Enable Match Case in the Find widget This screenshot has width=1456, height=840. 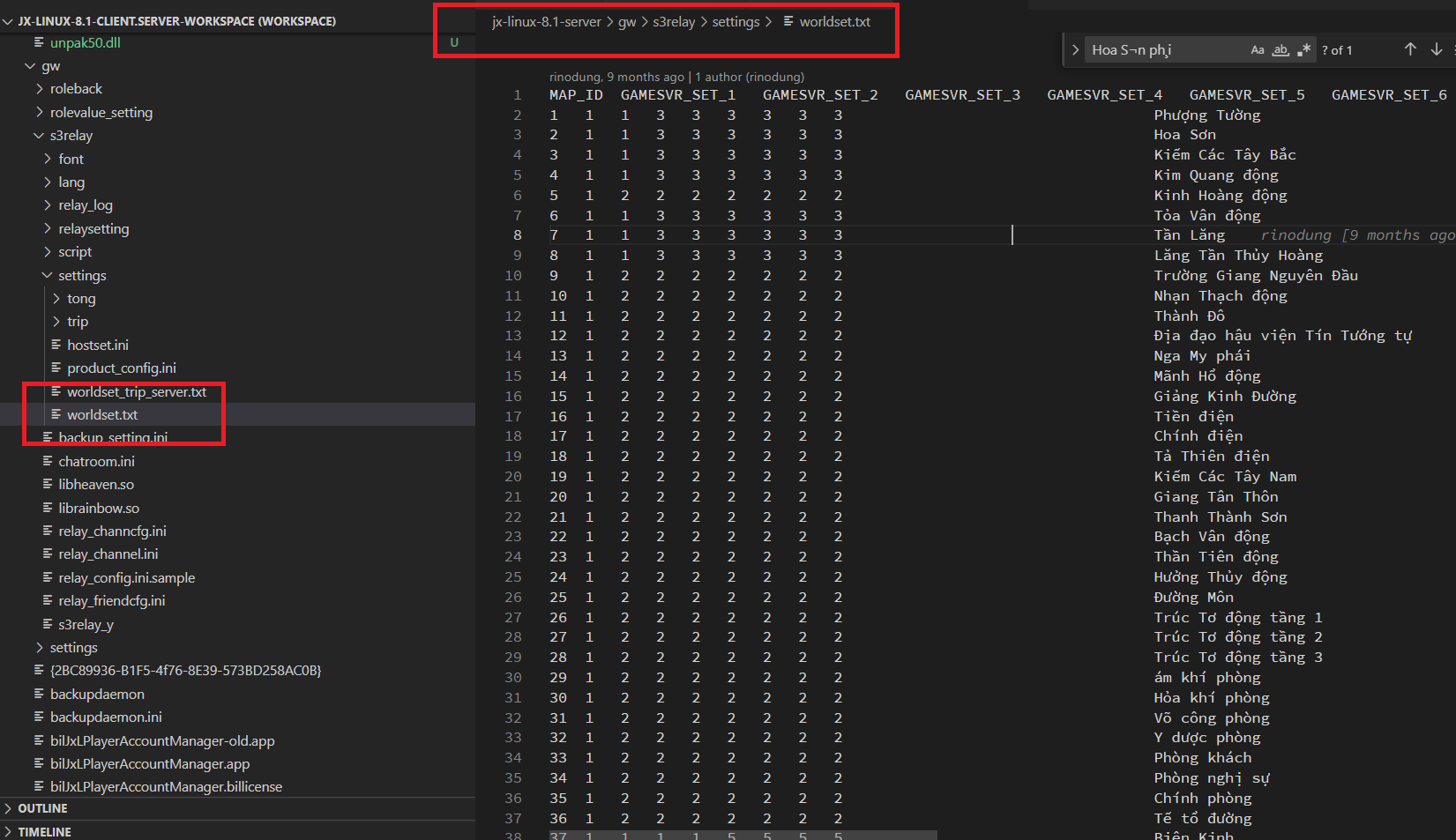[1257, 49]
